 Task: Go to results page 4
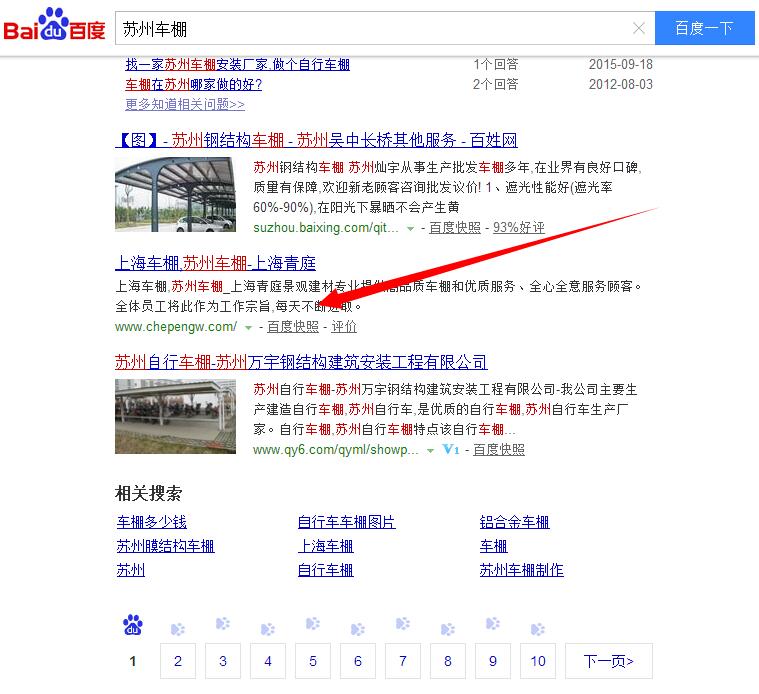pyautogui.click(x=268, y=661)
